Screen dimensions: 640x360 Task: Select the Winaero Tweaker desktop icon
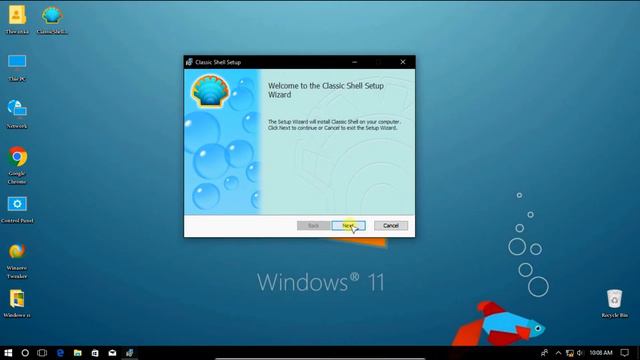17,260
